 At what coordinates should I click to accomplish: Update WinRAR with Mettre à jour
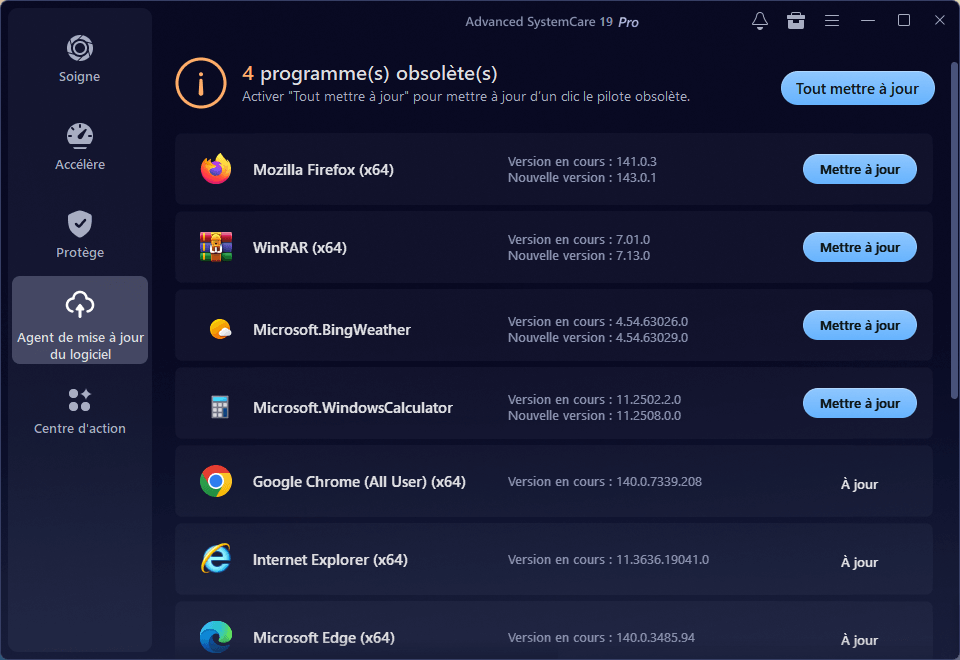pyautogui.click(x=859, y=248)
